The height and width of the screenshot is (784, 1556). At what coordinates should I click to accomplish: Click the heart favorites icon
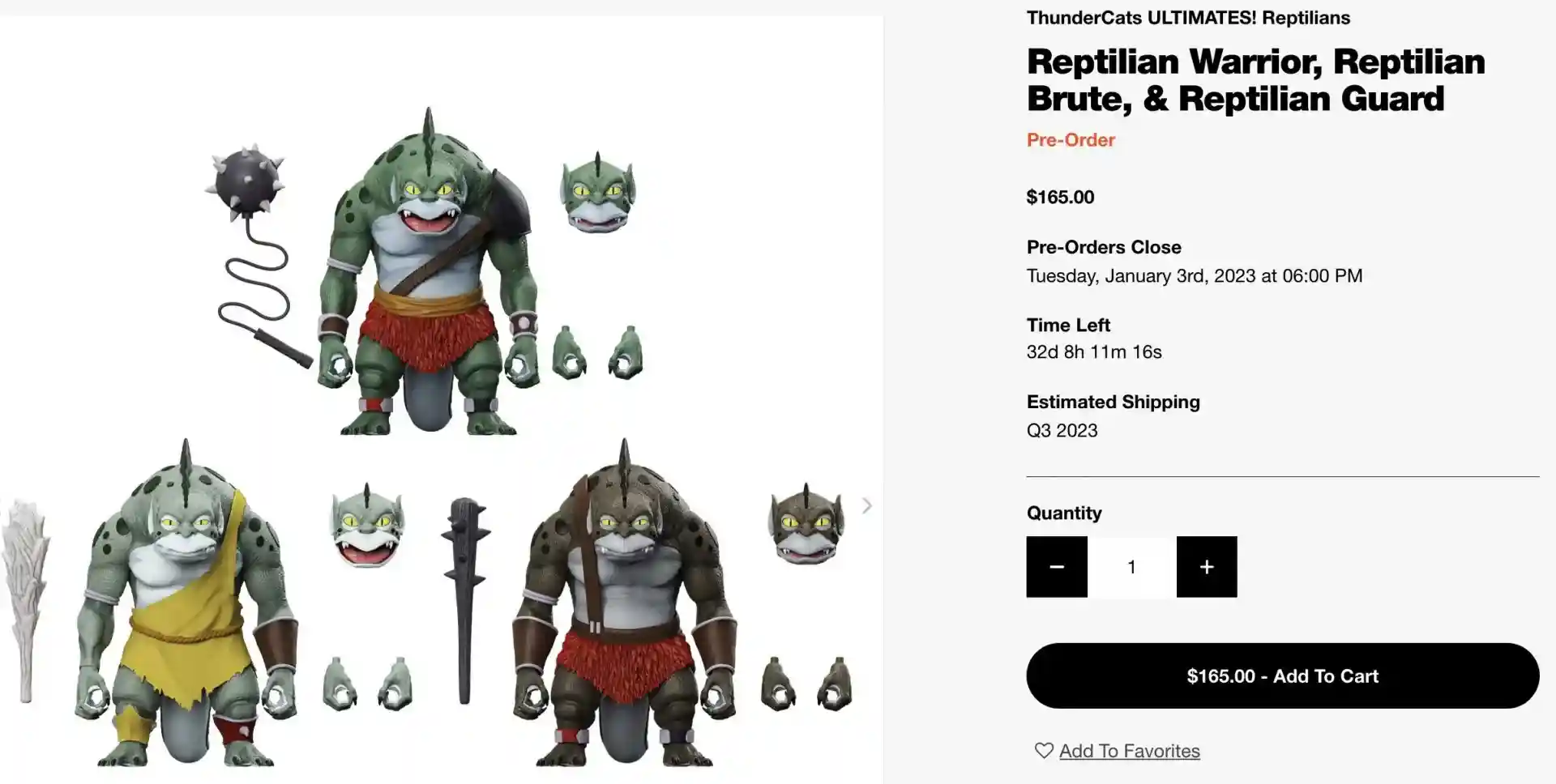coord(1044,751)
